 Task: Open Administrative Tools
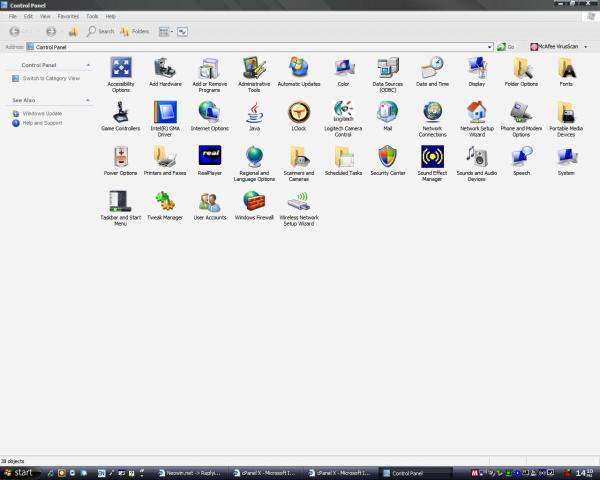coord(254,75)
